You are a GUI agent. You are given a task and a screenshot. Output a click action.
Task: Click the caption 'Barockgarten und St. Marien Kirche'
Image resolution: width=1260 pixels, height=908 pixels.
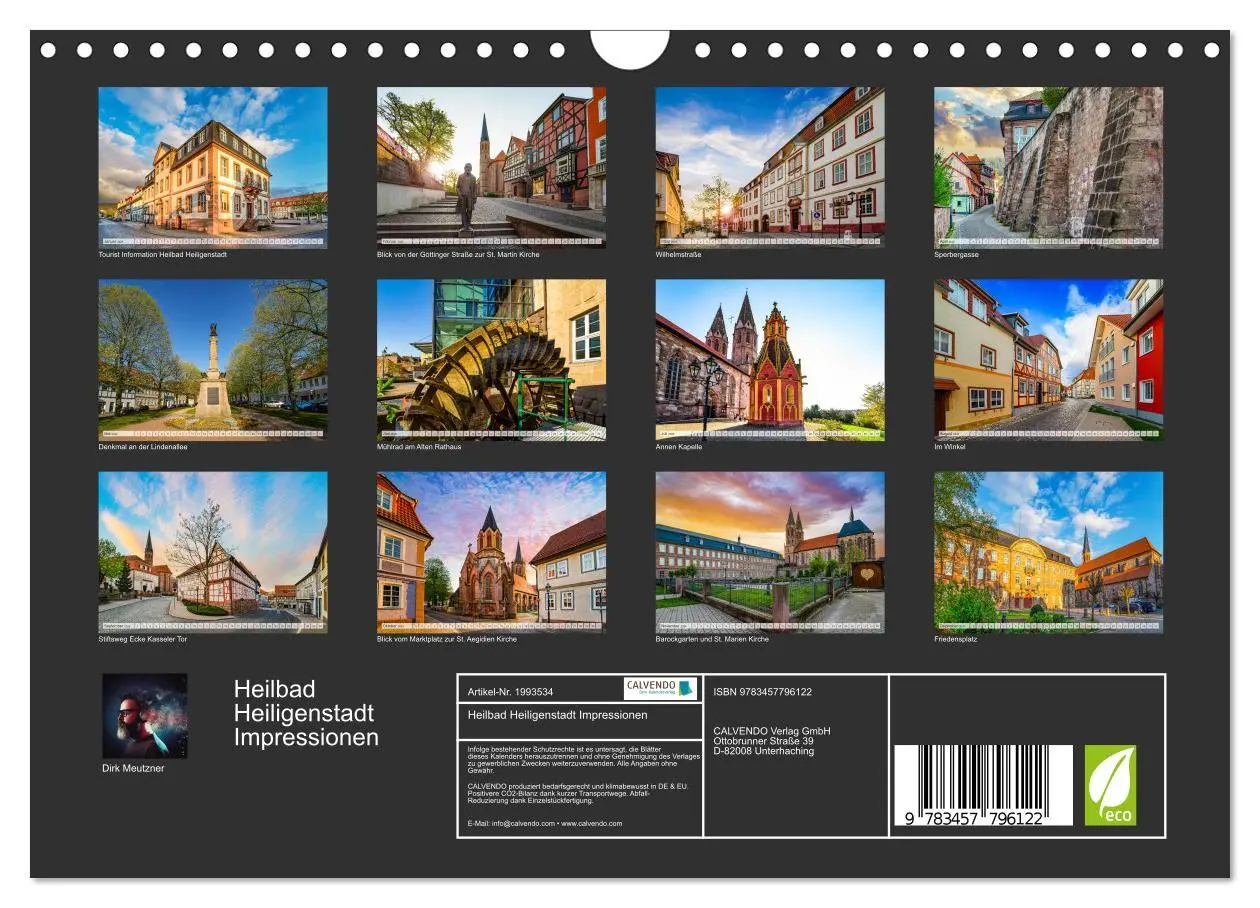[x=712, y=639]
